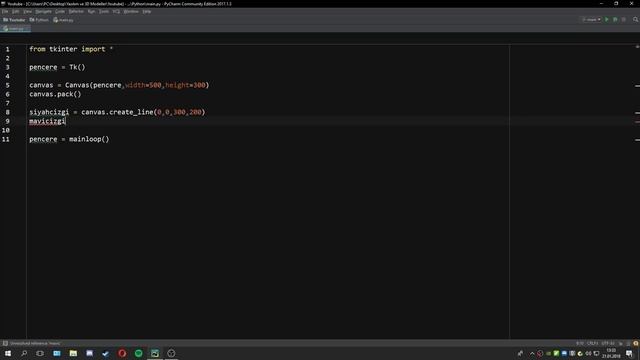Open the Refactor menu

[76, 11]
